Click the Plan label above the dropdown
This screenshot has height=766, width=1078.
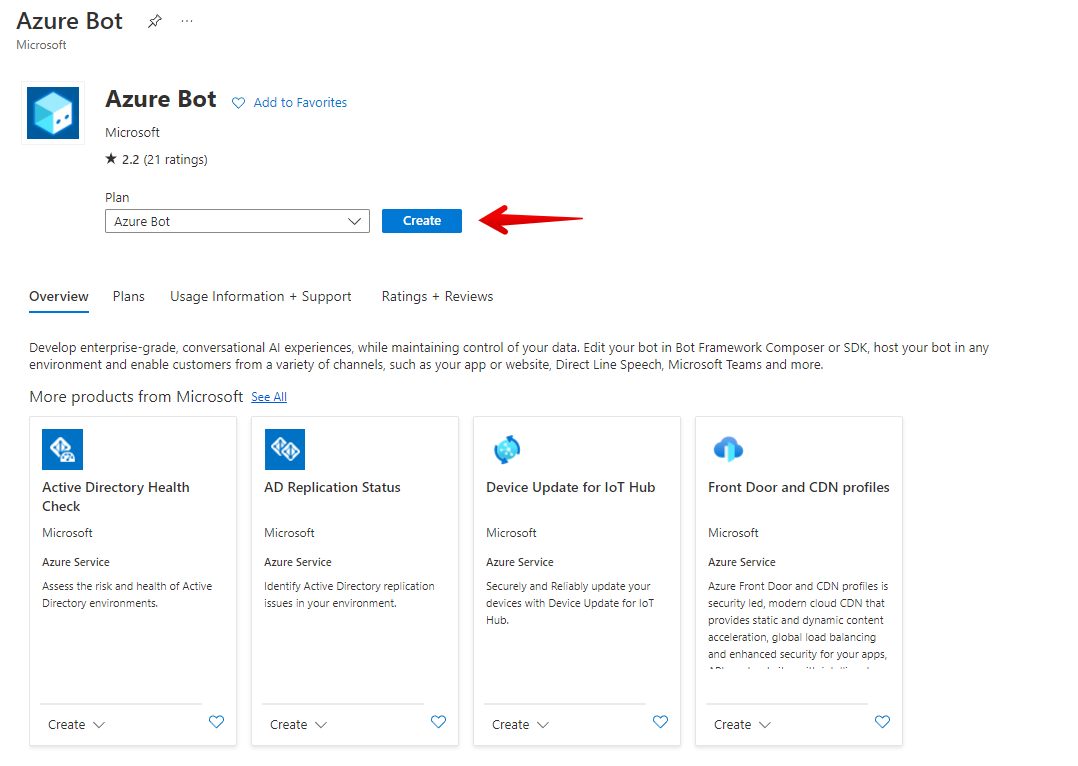click(117, 197)
